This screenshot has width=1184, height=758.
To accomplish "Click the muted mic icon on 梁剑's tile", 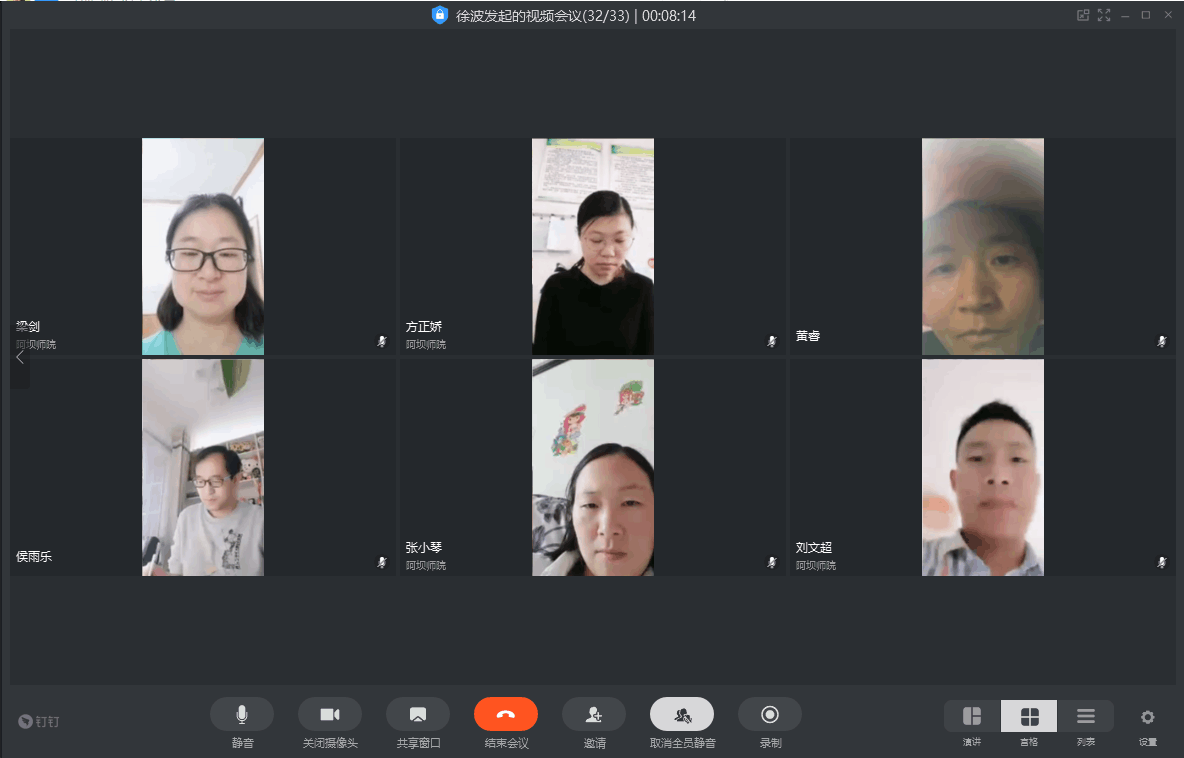I will [x=381, y=342].
